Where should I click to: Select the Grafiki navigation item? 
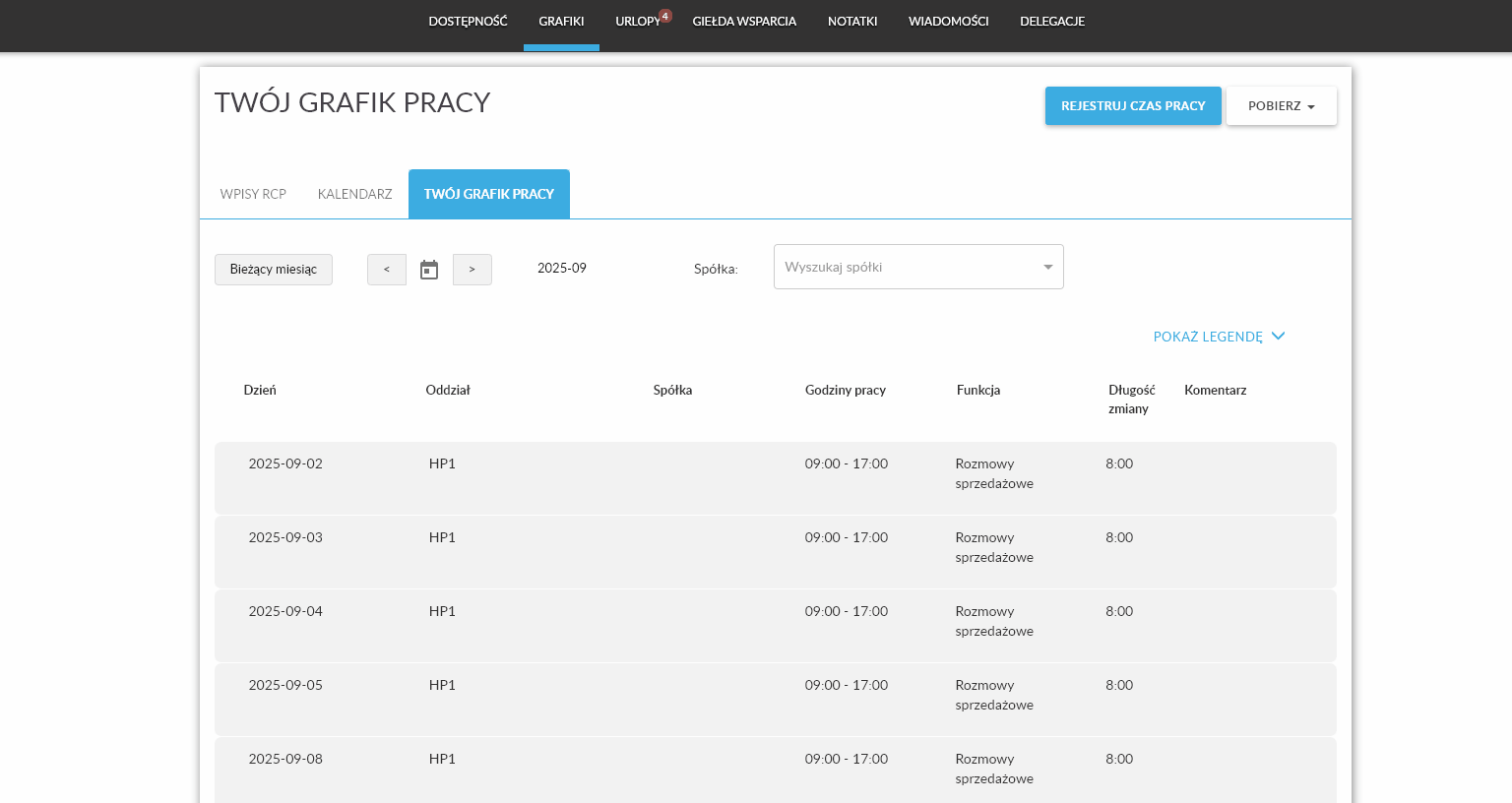pyautogui.click(x=561, y=22)
